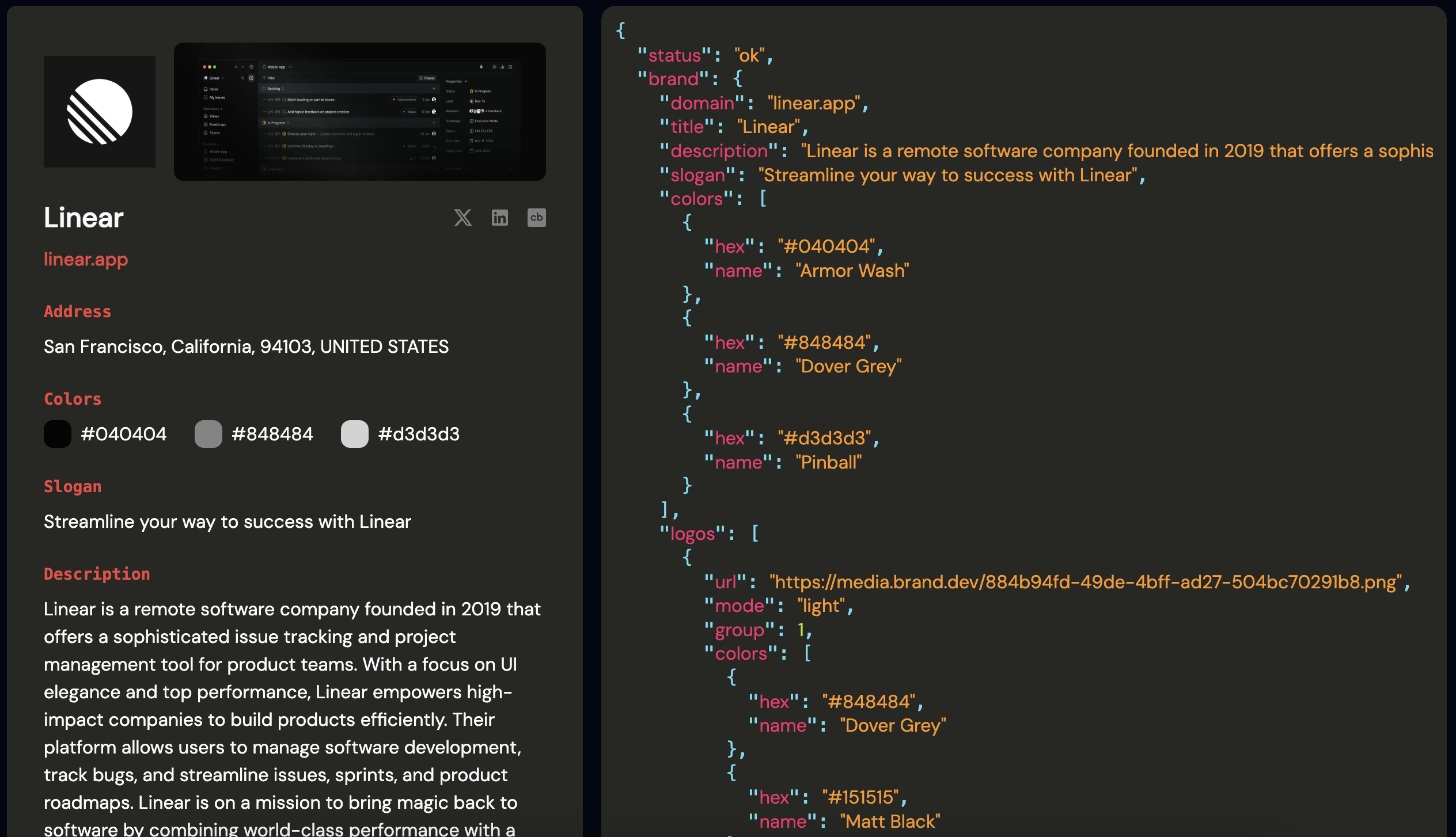
Task: Click the "mode" key in the JSON
Action: point(740,606)
